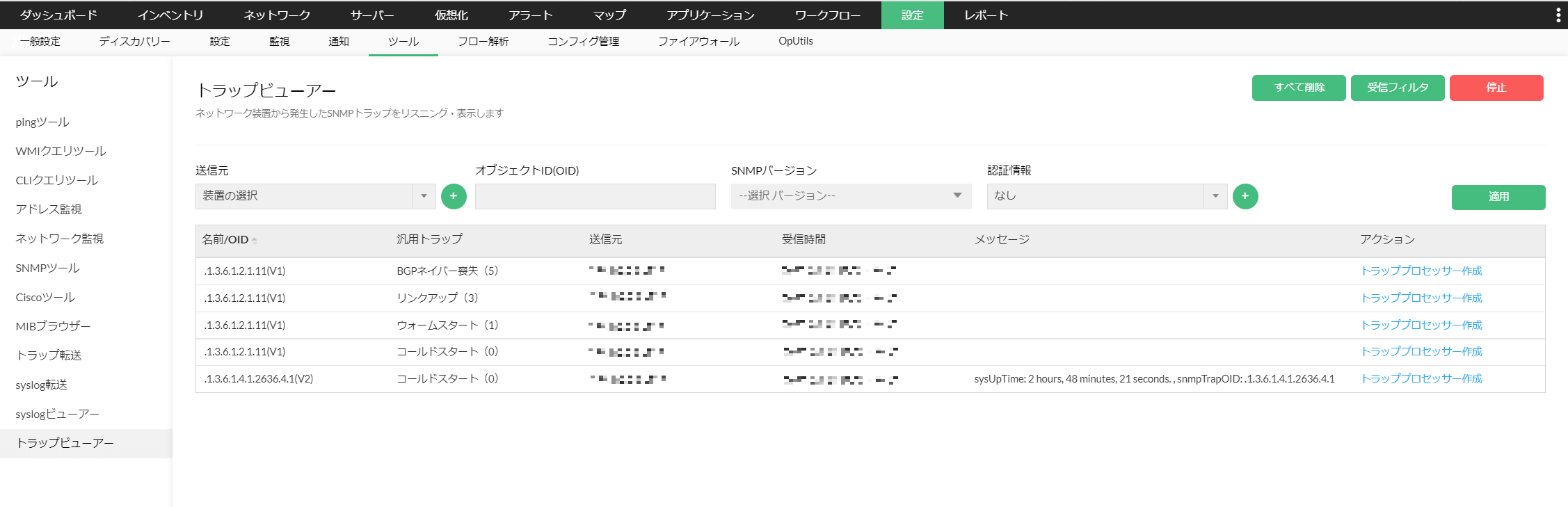This screenshot has width=1568, height=507.
Task: Launch MIBブラウザー from the sidebar
Action: [x=53, y=327]
